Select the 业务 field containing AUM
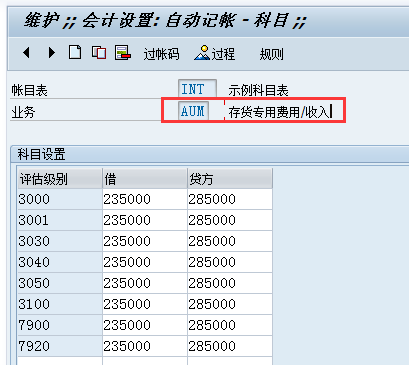409x365 pixels. (x=193, y=111)
